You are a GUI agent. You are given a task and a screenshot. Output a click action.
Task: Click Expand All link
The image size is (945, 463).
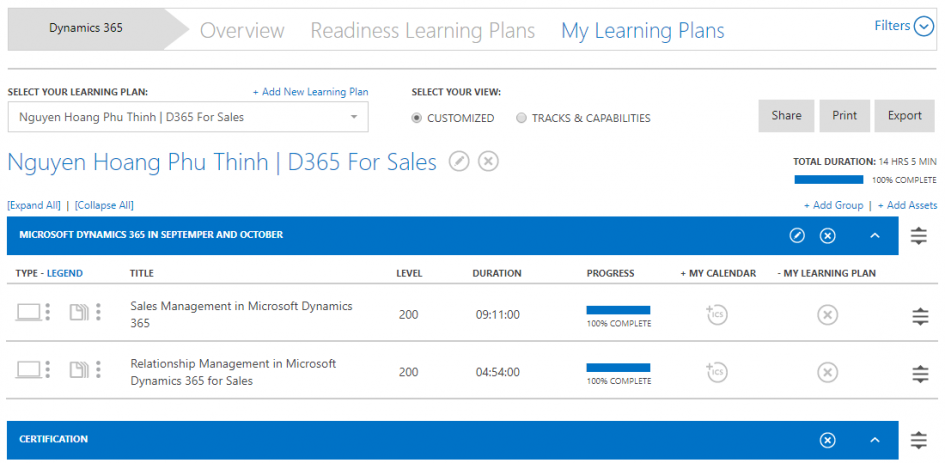pos(34,206)
